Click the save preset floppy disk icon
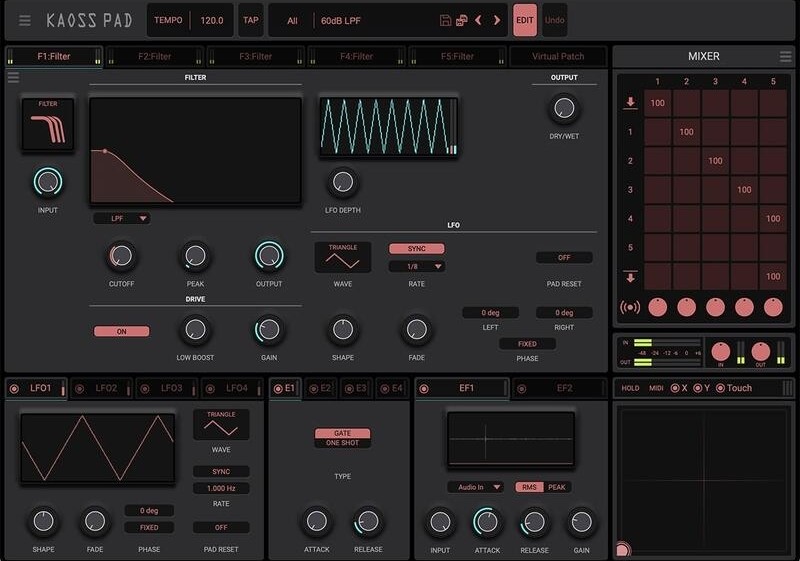The height and width of the screenshot is (561, 800). 445,20
